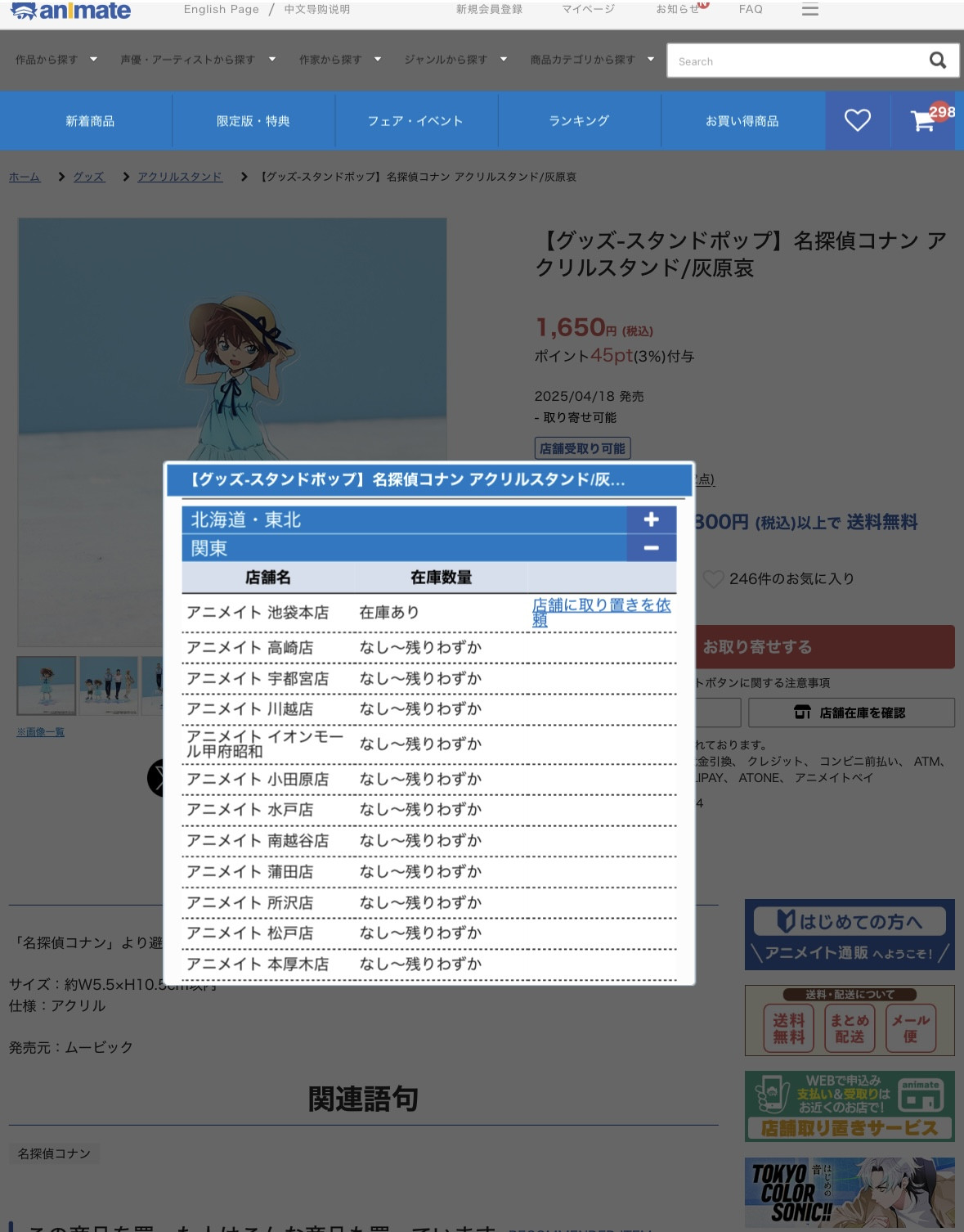This screenshot has height=1232, width=964.
Task: Select アニメイト 所沢店 row
Action: pos(429,903)
